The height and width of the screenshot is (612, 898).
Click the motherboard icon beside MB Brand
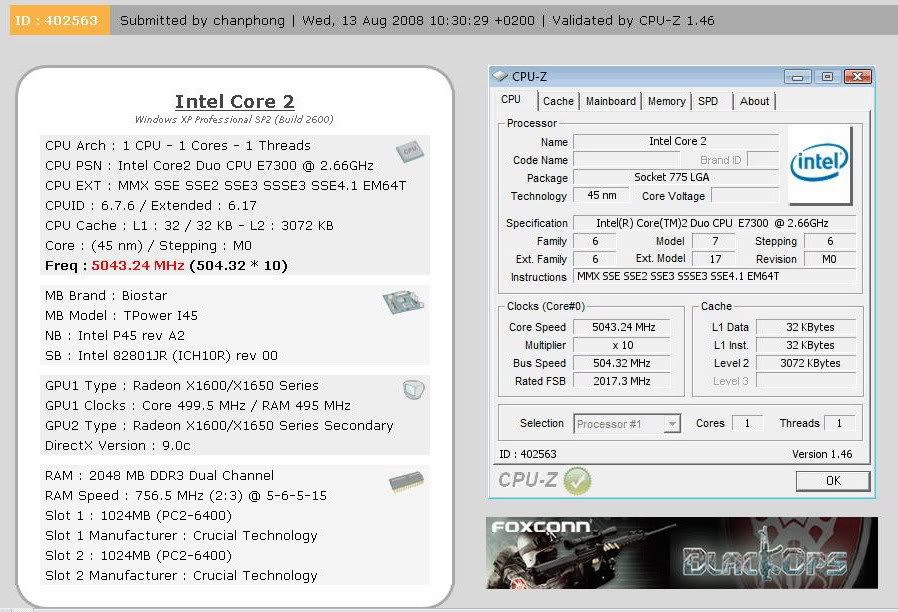tap(403, 302)
